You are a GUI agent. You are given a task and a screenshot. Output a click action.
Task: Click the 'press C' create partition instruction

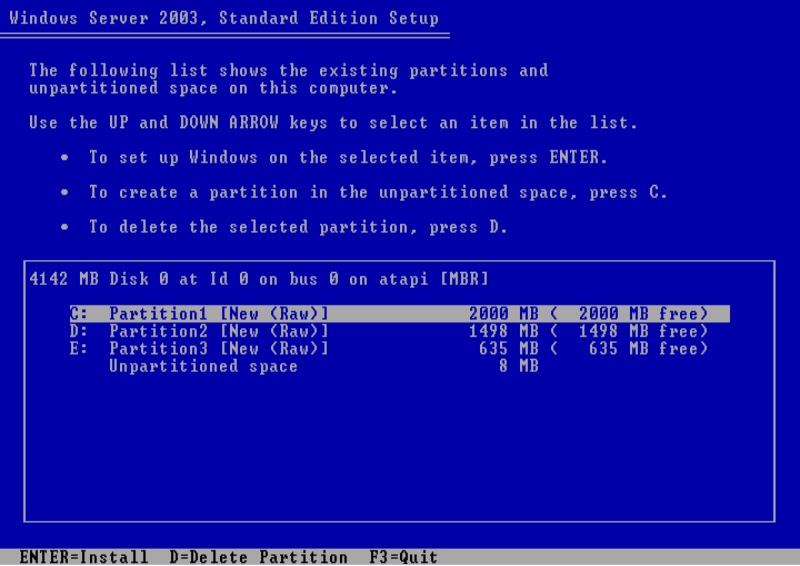(378, 192)
